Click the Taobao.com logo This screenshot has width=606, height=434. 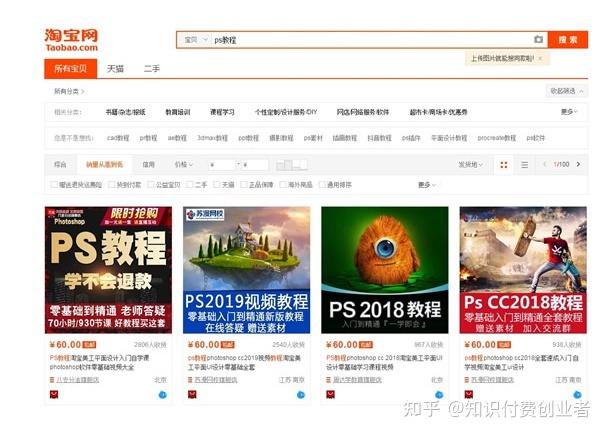pyautogui.click(x=71, y=40)
